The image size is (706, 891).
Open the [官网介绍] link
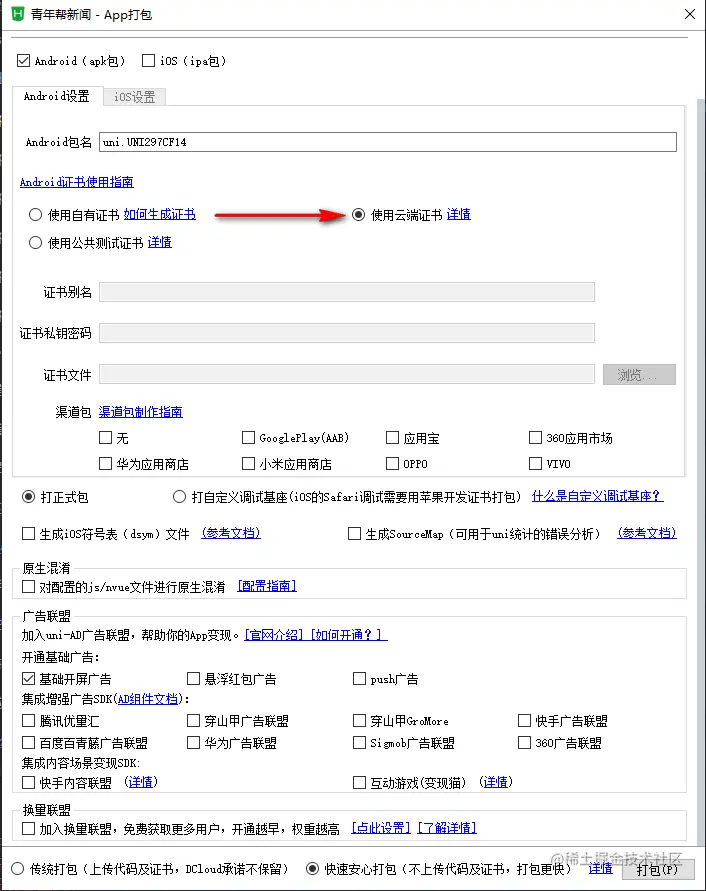[274, 635]
